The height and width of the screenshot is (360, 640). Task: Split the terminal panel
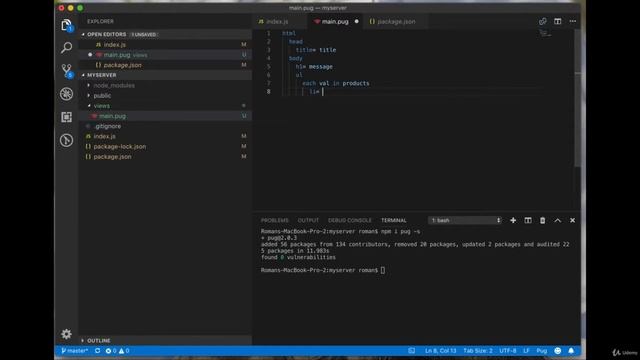point(528,220)
